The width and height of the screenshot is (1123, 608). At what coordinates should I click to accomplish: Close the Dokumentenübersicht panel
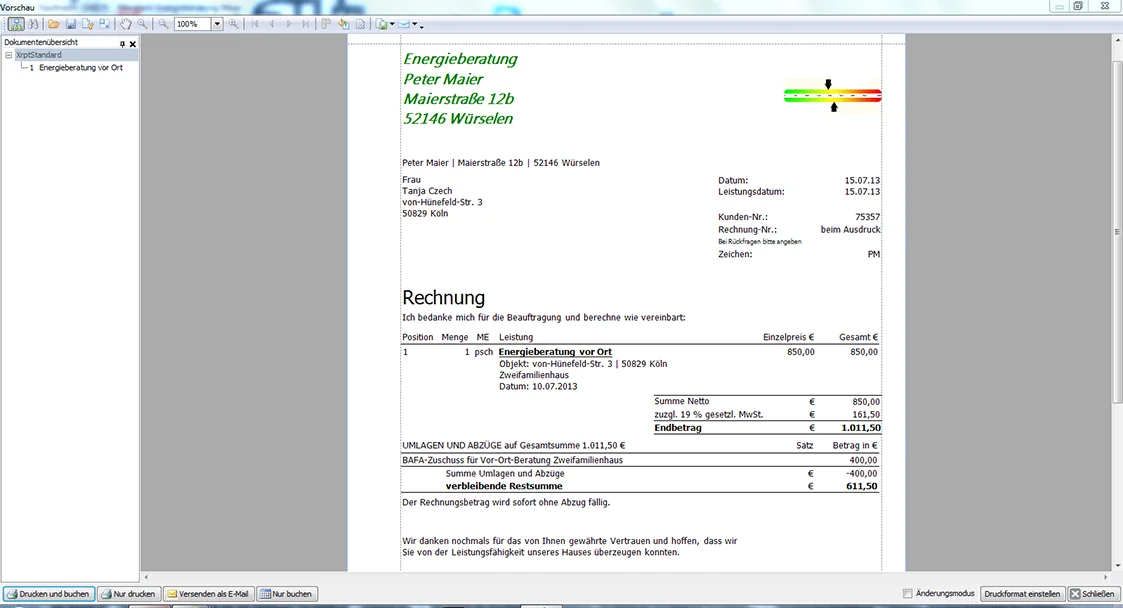pyautogui.click(x=132, y=44)
